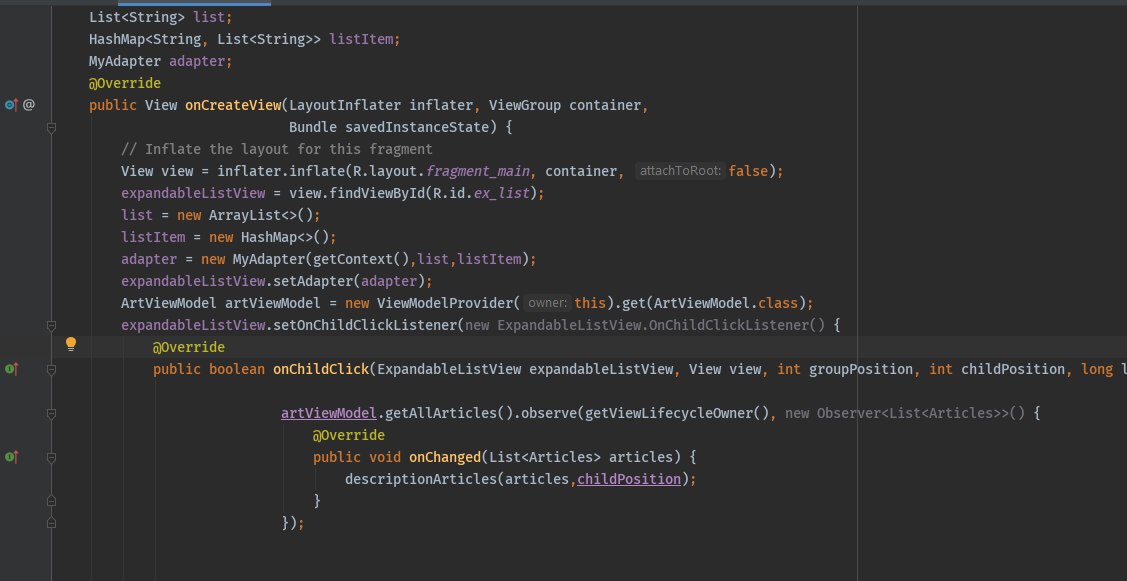Click the attachToRoot: parameter hint
This screenshot has width=1127, height=581.
coord(681,171)
